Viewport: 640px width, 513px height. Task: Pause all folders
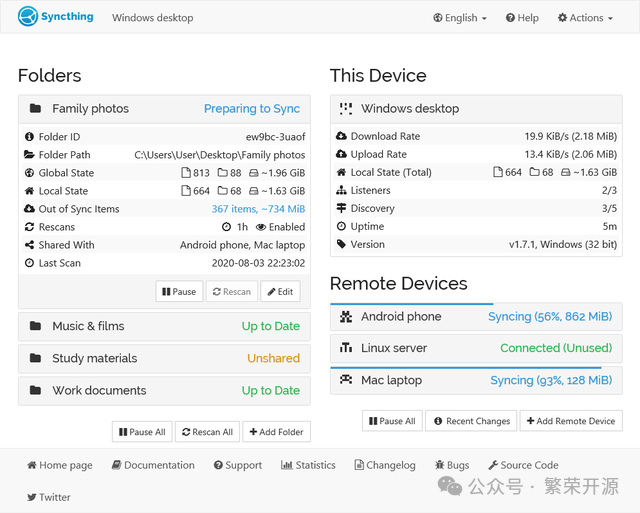(141, 432)
